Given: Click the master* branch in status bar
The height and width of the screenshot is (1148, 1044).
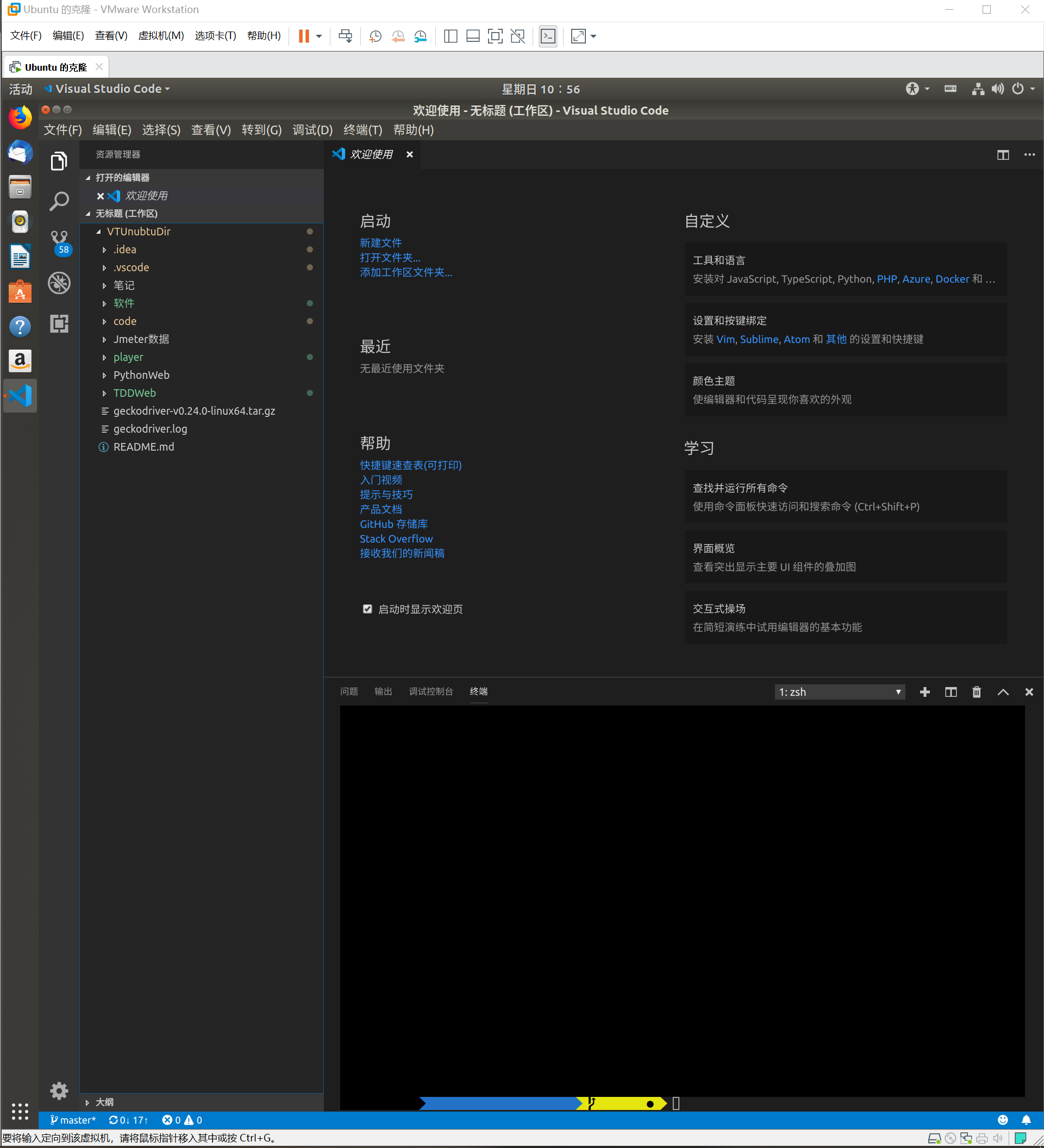Looking at the screenshot, I should (73, 1120).
